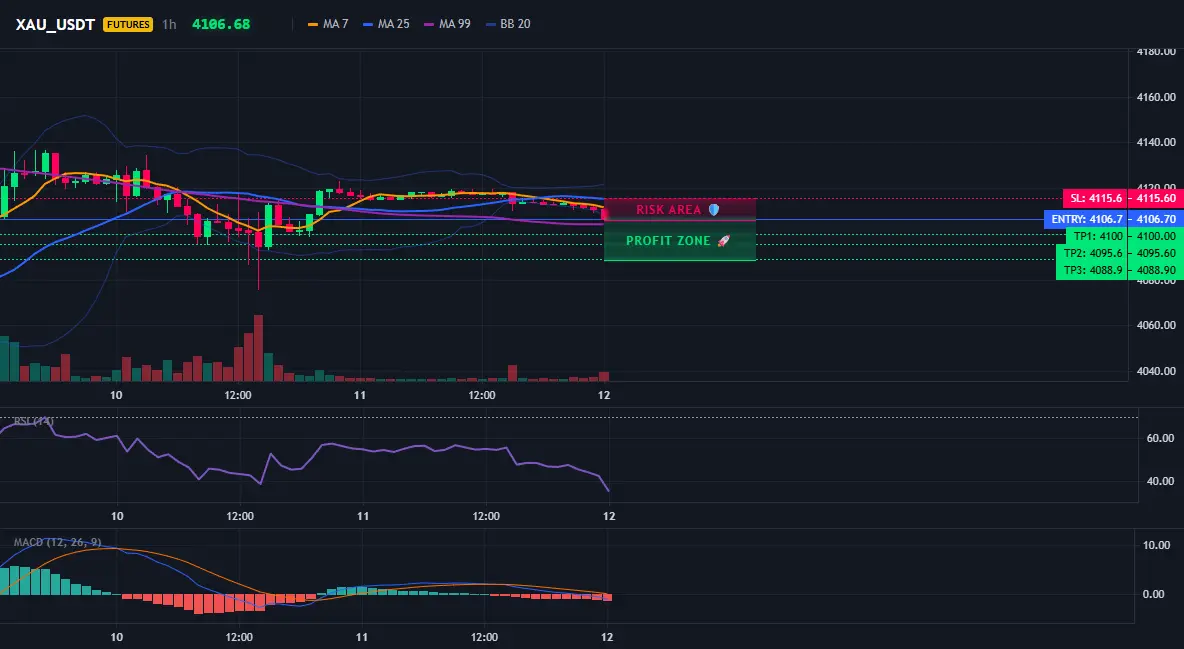Toggle the MA 7 legend item

(x=328, y=24)
